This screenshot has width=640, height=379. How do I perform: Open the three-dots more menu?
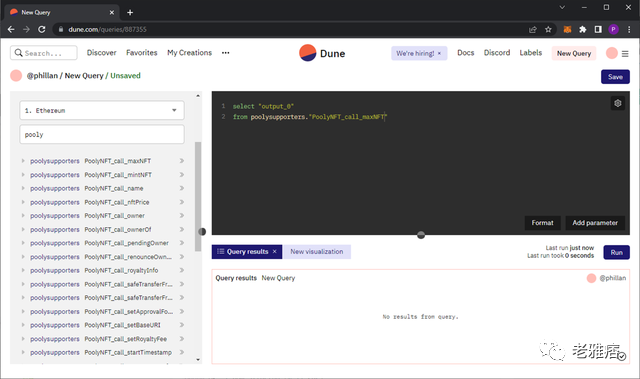225,53
